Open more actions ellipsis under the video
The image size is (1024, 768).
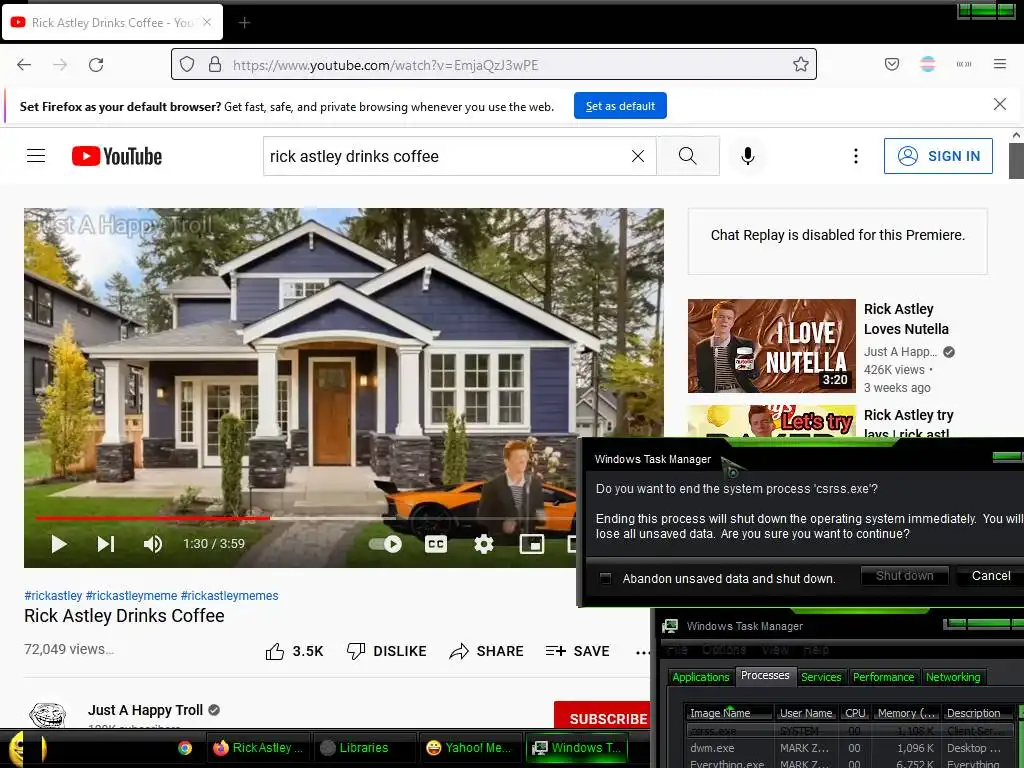click(x=642, y=652)
